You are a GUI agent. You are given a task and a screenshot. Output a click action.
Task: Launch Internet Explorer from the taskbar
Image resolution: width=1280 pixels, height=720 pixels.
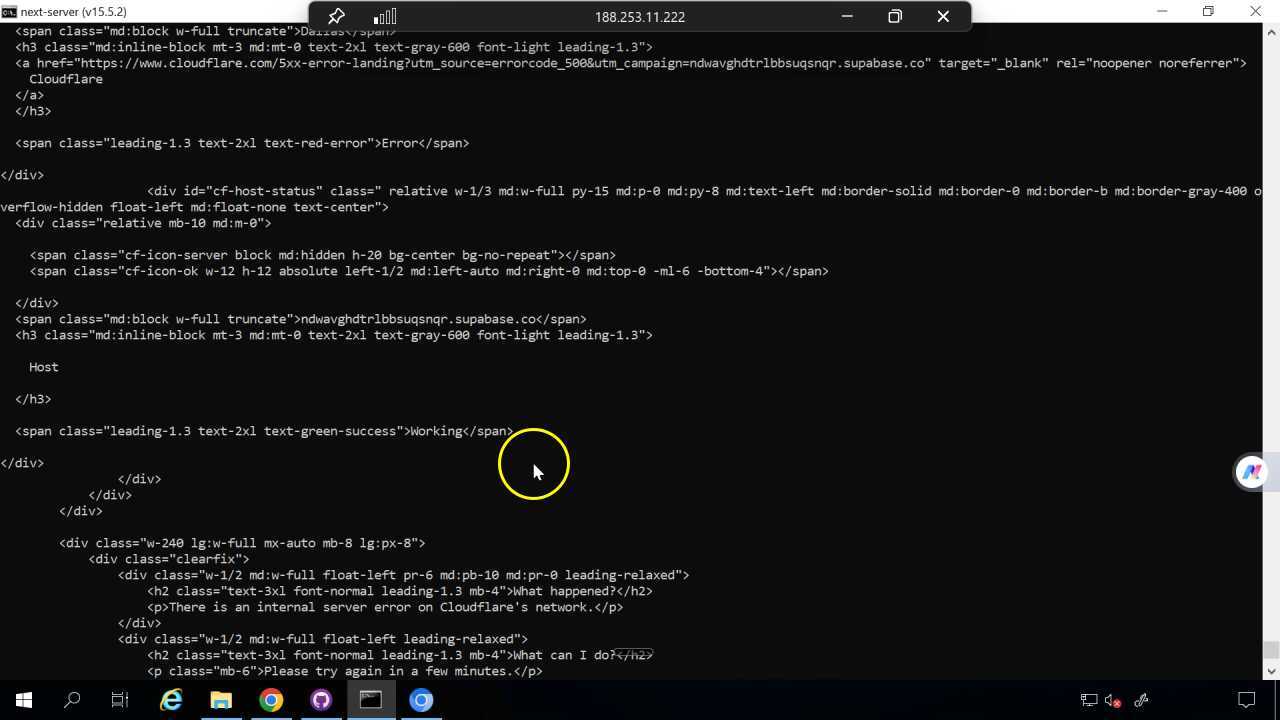pyautogui.click(x=171, y=700)
